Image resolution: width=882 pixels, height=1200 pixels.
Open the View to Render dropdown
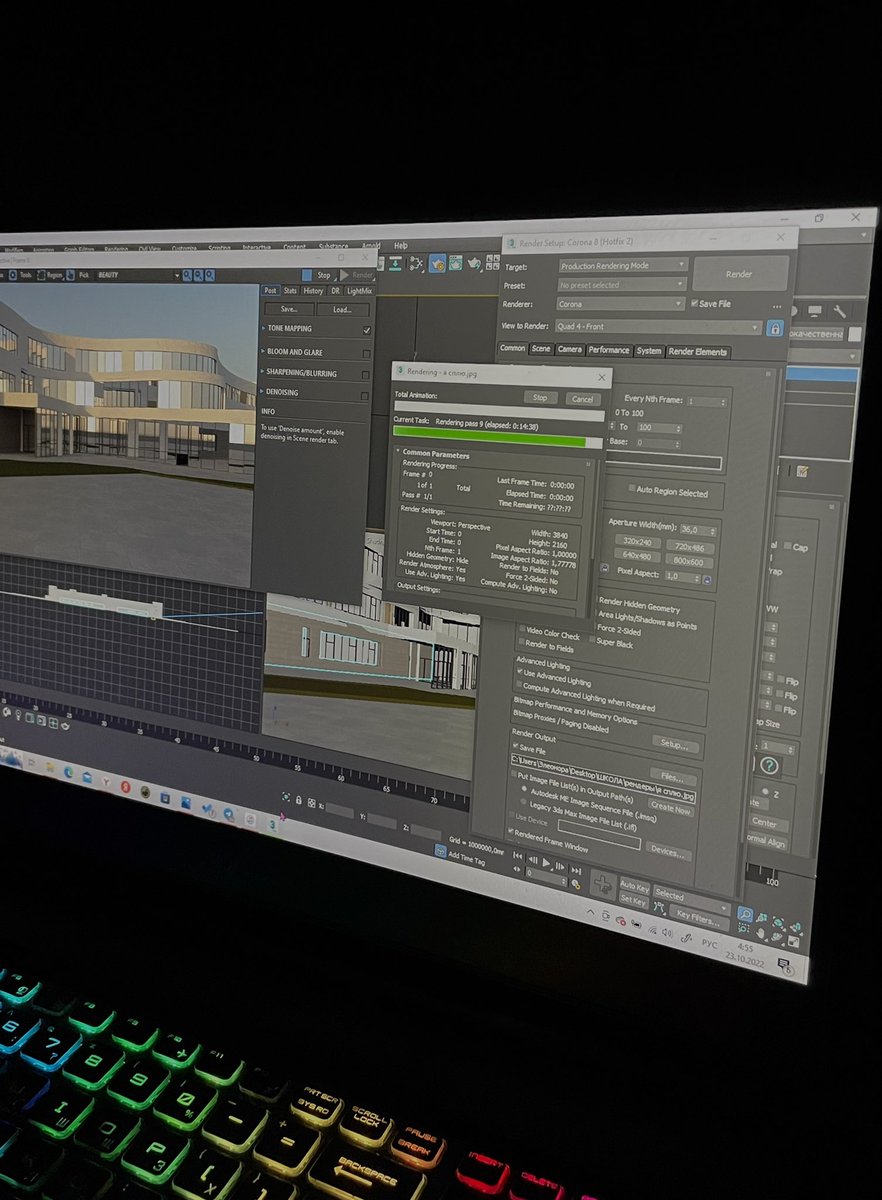(x=659, y=327)
